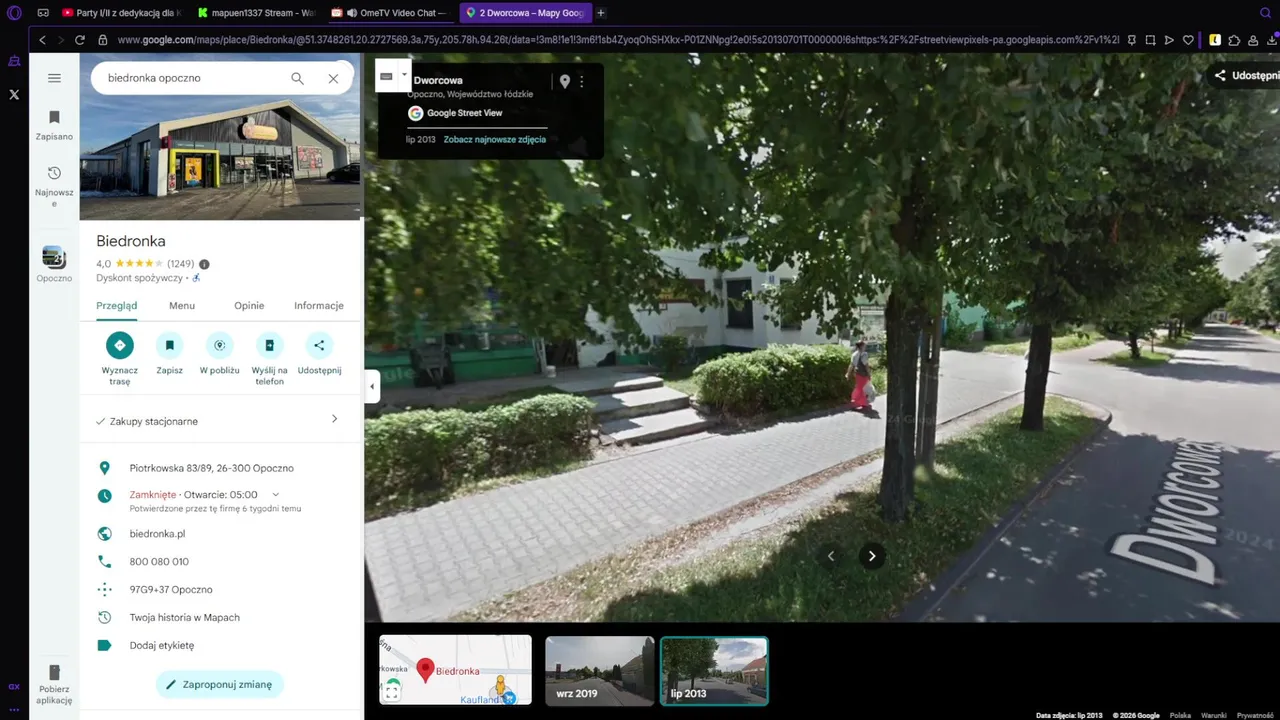Open the Biedronka mini map thumbnail
Image resolution: width=1280 pixels, height=720 pixels.
point(455,670)
